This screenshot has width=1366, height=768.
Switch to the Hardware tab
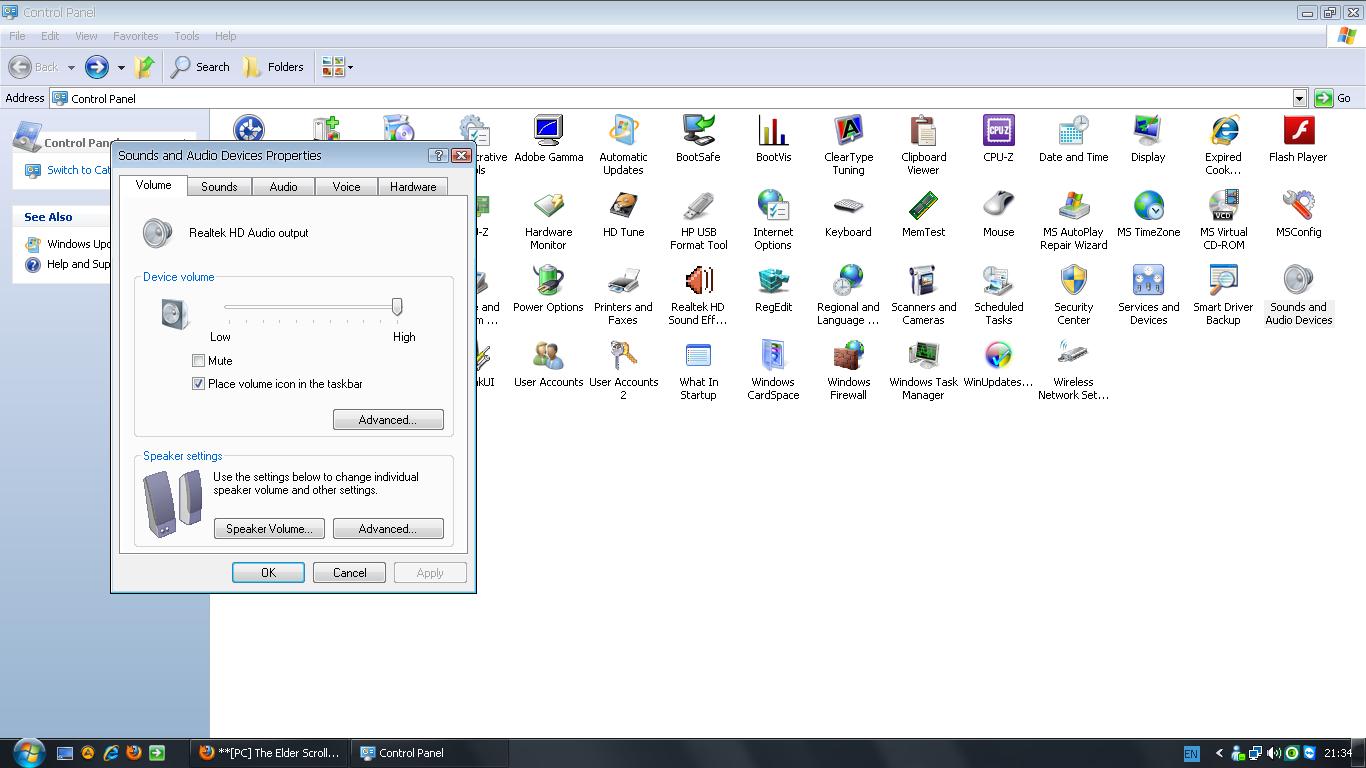[413, 187]
